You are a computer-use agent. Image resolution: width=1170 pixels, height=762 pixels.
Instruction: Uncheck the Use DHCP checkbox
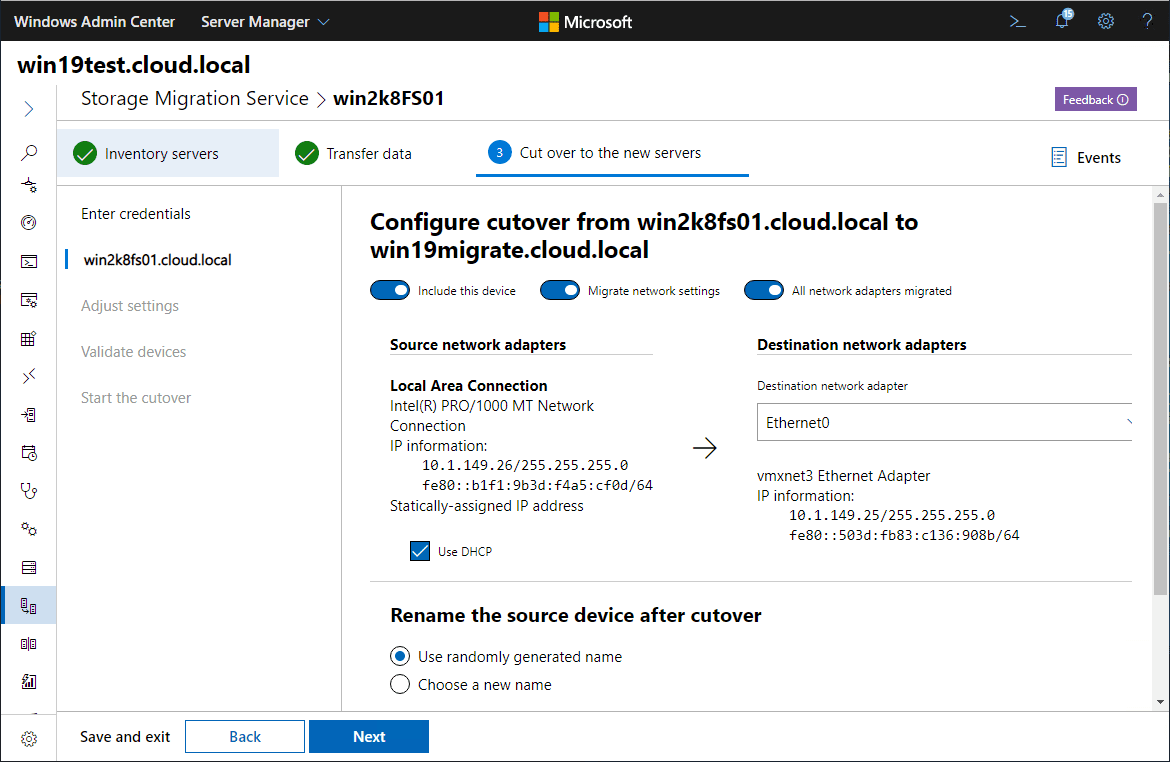420,551
